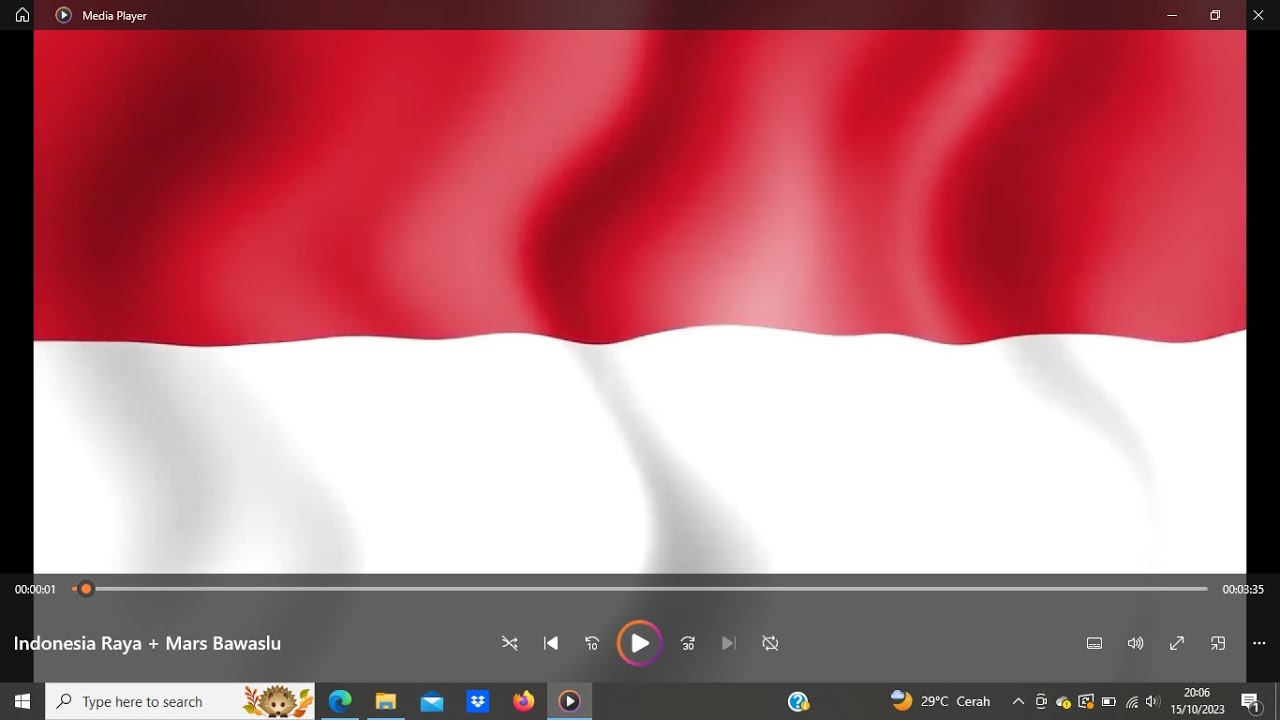Click Media Player taskbar icon

point(570,701)
